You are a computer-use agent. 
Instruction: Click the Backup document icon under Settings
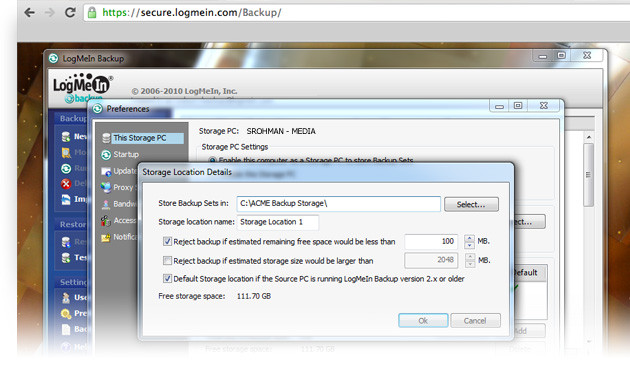click(x=66, y=329)
